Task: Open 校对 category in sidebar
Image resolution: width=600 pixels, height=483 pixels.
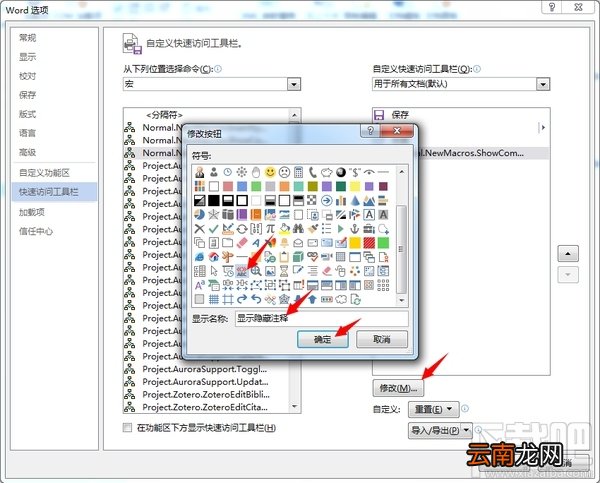Action: [x=28, y=76]
